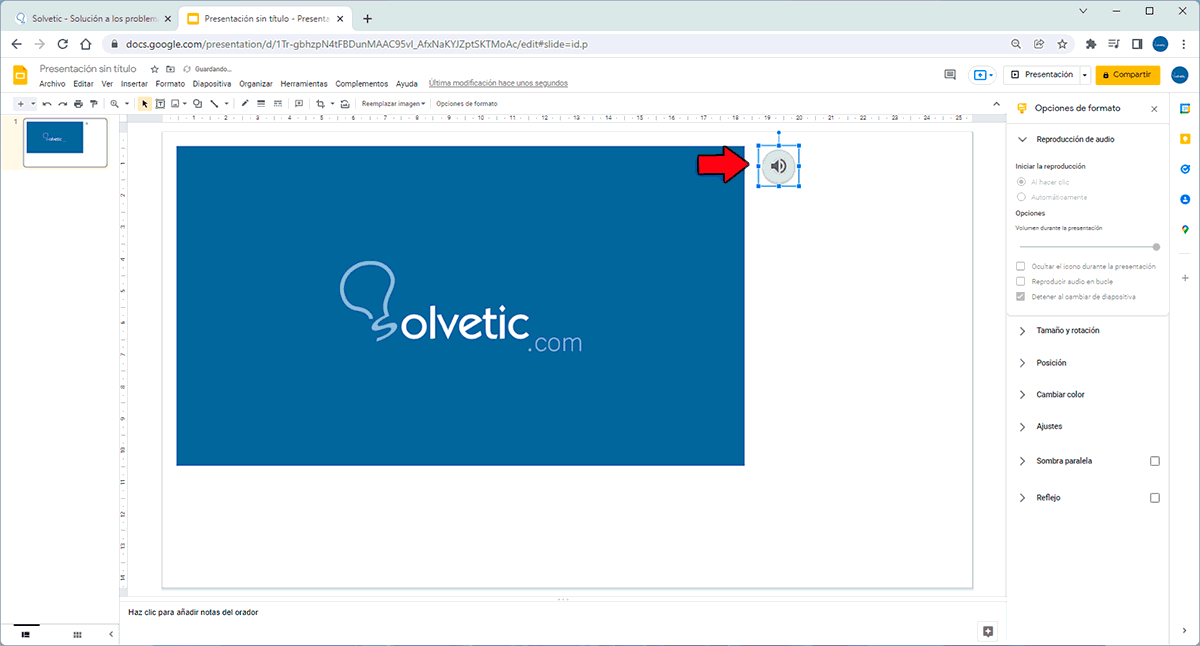Click the border color pencil icon

point(246,104)
